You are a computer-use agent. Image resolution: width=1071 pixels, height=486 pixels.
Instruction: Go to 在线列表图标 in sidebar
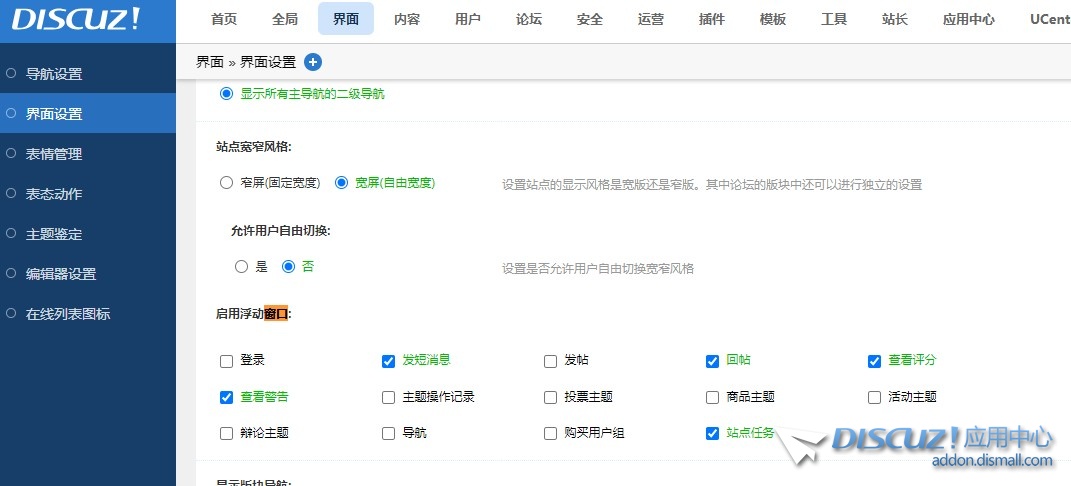[x=68, y=314]
